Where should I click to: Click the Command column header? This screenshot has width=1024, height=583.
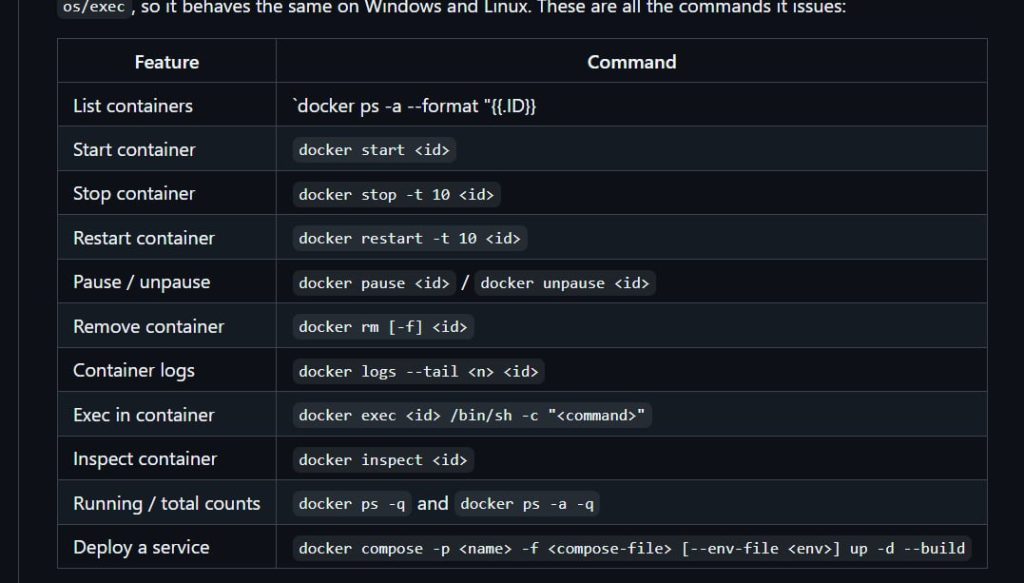pyautogui.click(x=632, y=62)
